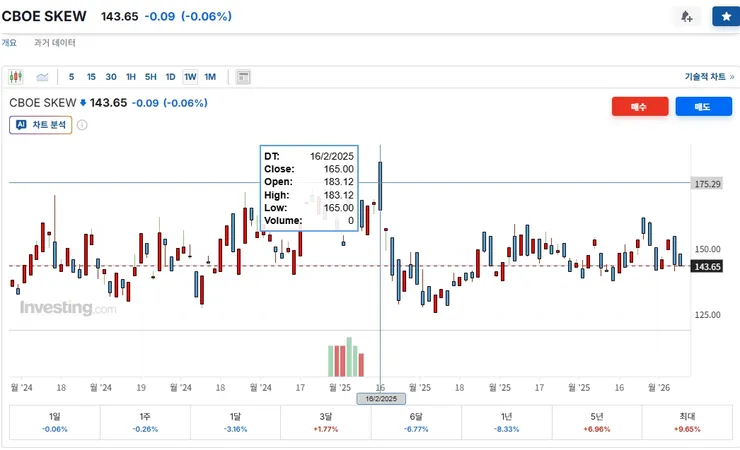This screenshot has height=450, width=740.
Task: Click the 125.00 price axis label
Action: (707, 315)
